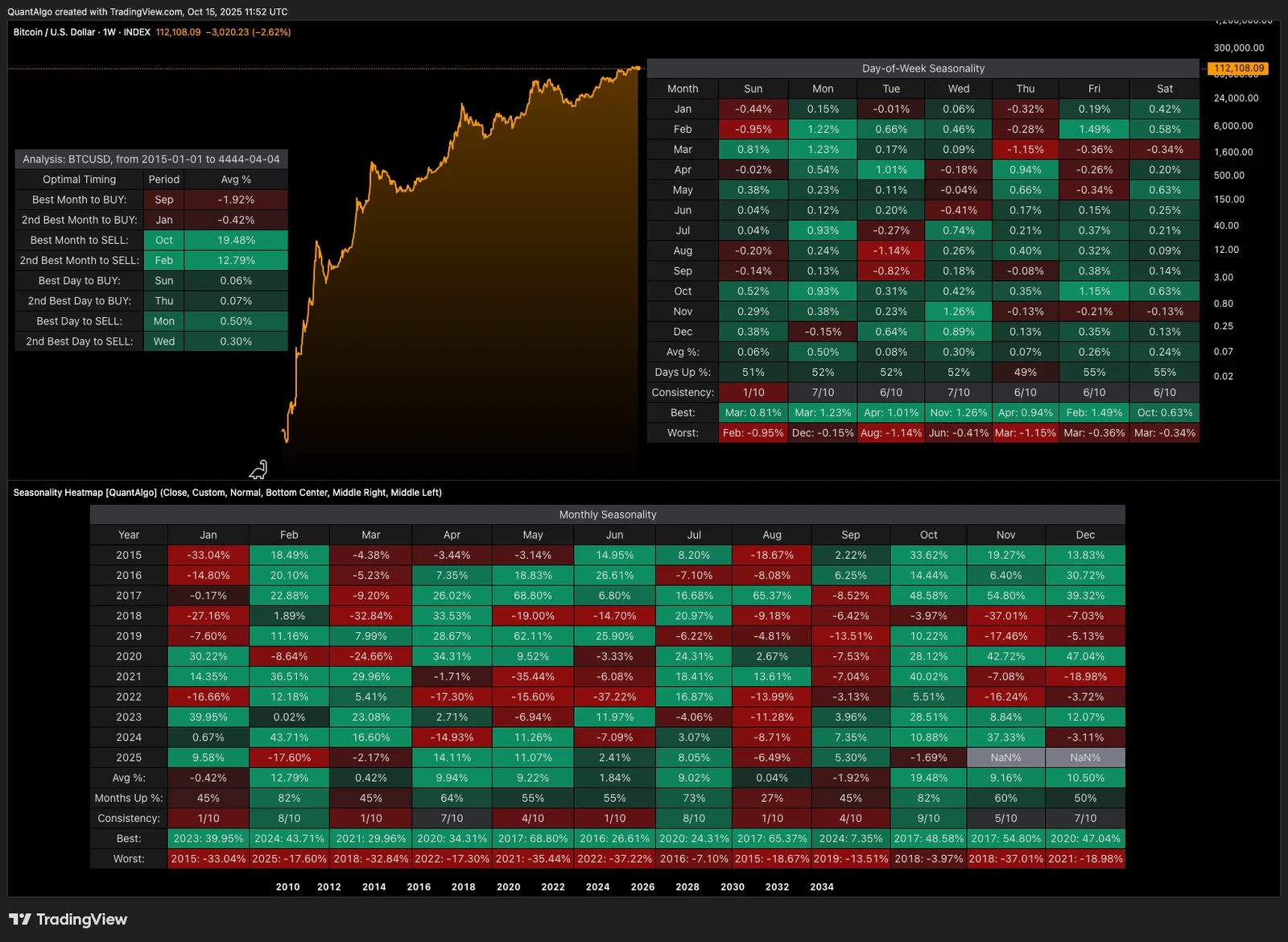Click the current price label 112,108.09 on the price scale

[x=1237, y=68]
